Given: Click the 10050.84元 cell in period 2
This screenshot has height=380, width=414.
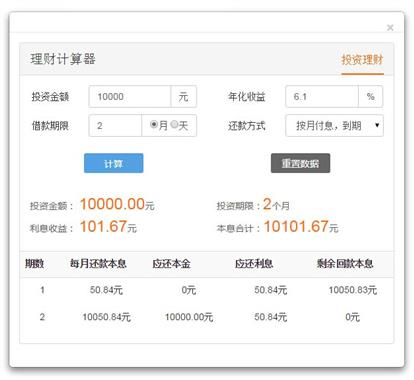Looking at the screenshot, I should point(106,317).
